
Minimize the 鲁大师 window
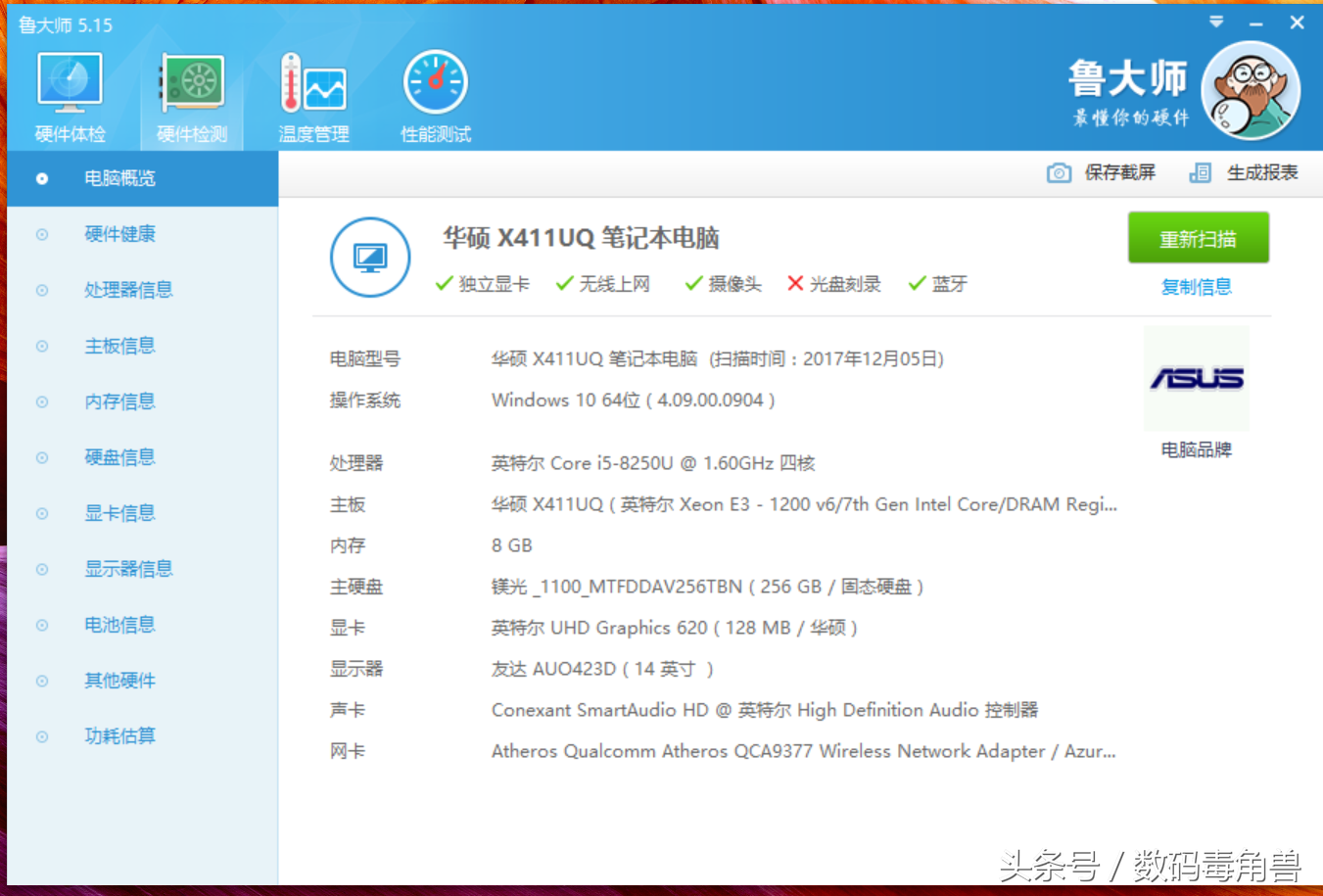tap(1256, 23)
